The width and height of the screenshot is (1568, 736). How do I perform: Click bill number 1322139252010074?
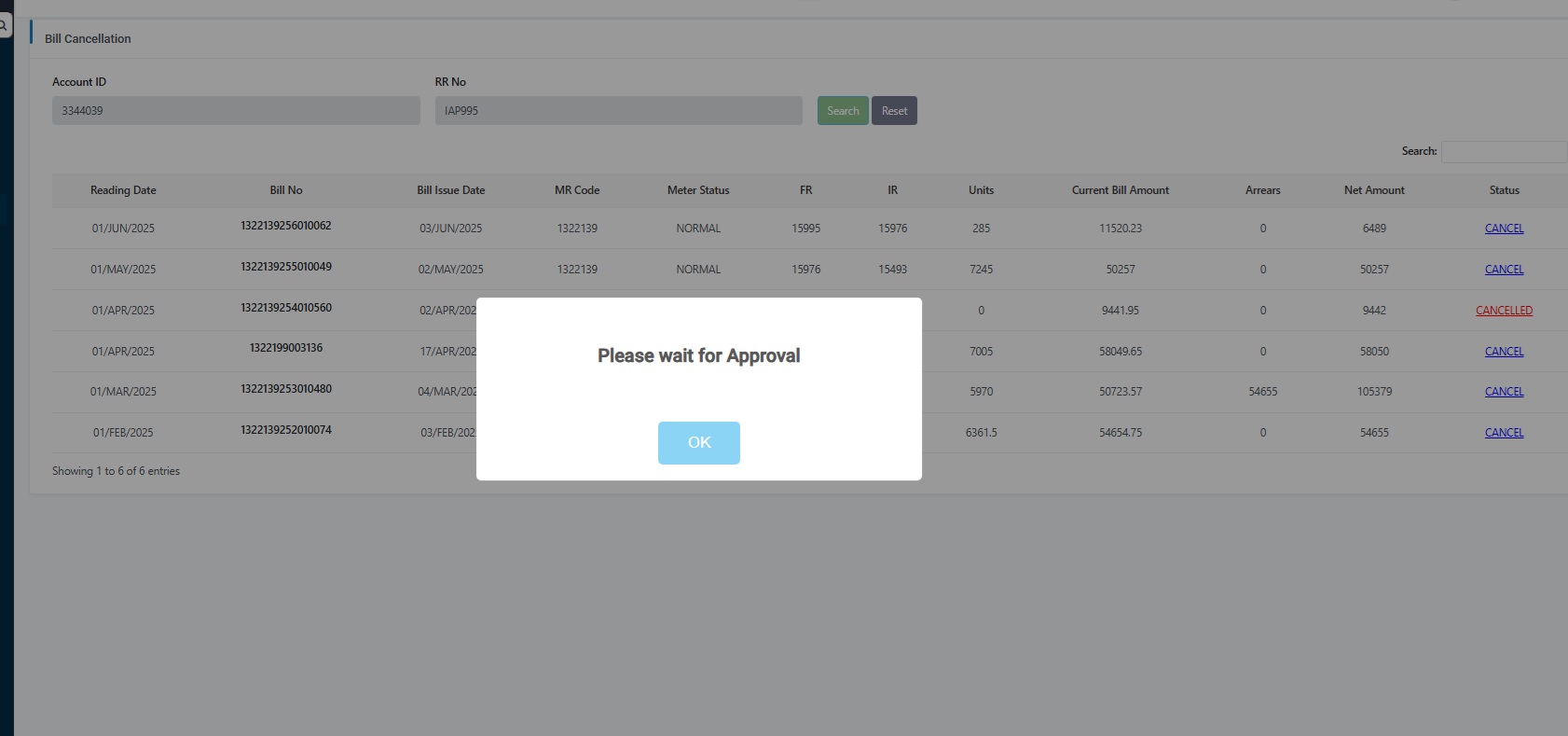286,430
